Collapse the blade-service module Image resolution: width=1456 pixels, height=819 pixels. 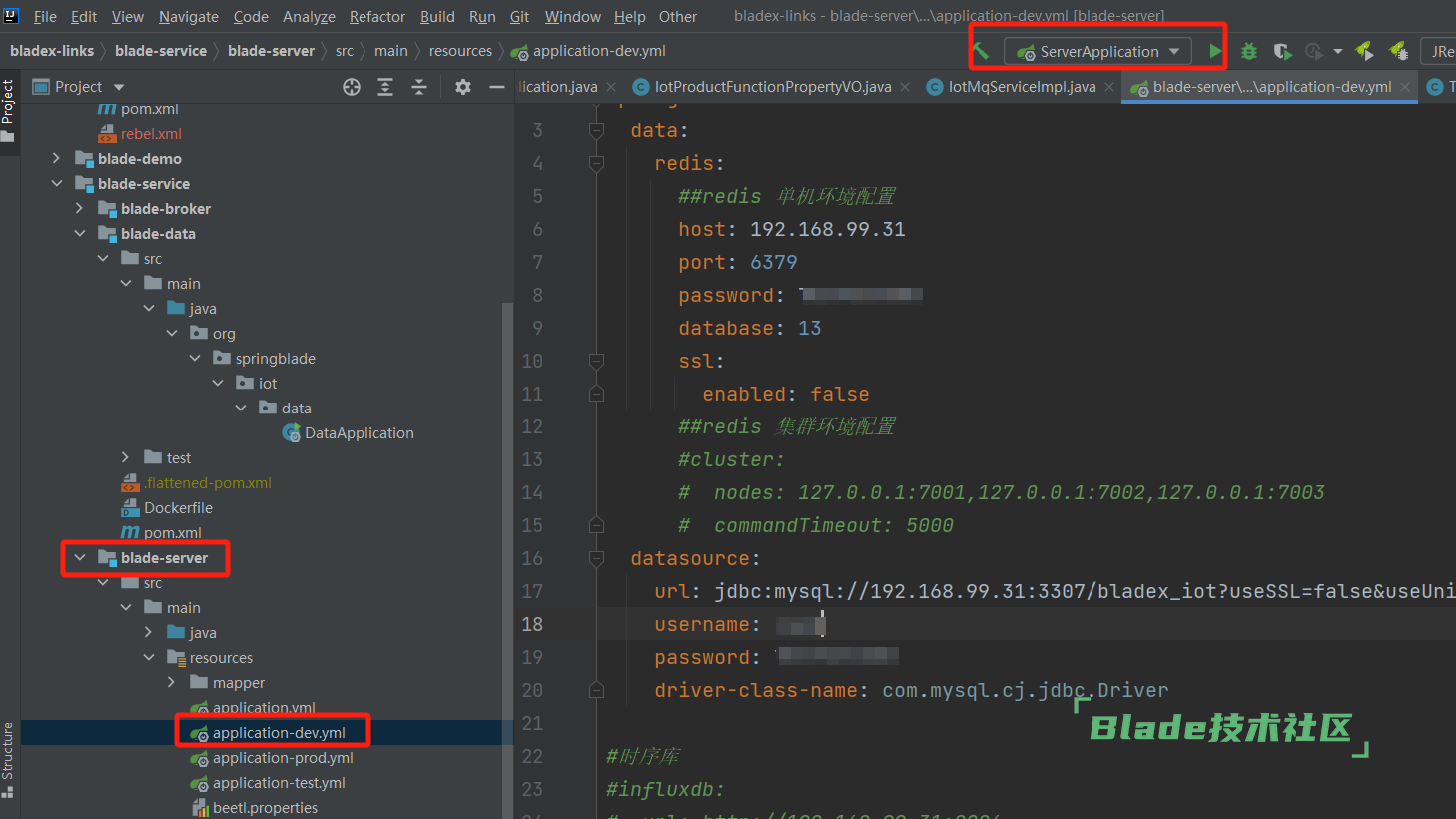(56, 183)
